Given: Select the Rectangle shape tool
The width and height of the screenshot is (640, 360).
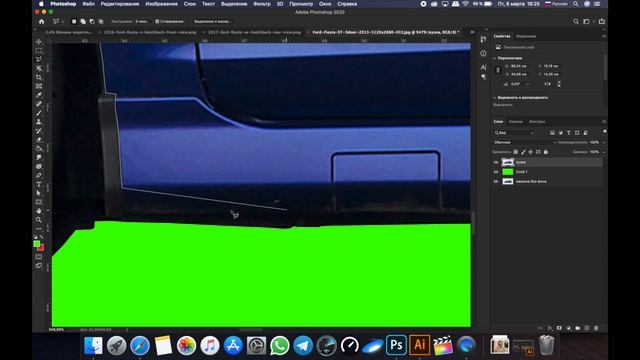Looking at the screenshot, I should (x=39, y=202).
